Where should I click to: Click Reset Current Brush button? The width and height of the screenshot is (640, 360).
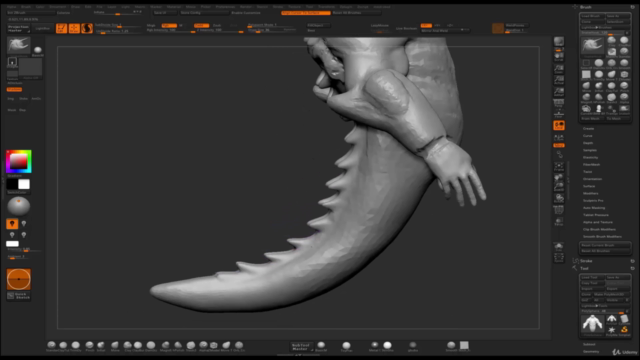[605, 245]
